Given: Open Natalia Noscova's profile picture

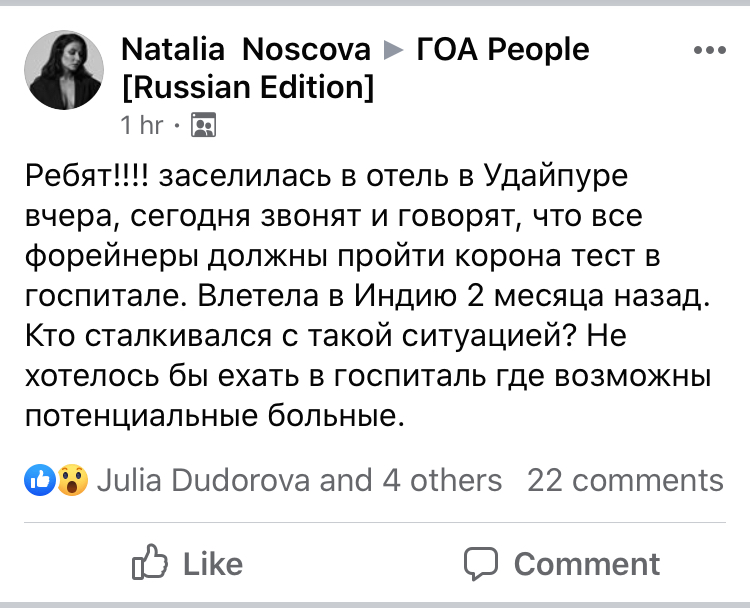Looking at the screenshot, I should [63, 69].
